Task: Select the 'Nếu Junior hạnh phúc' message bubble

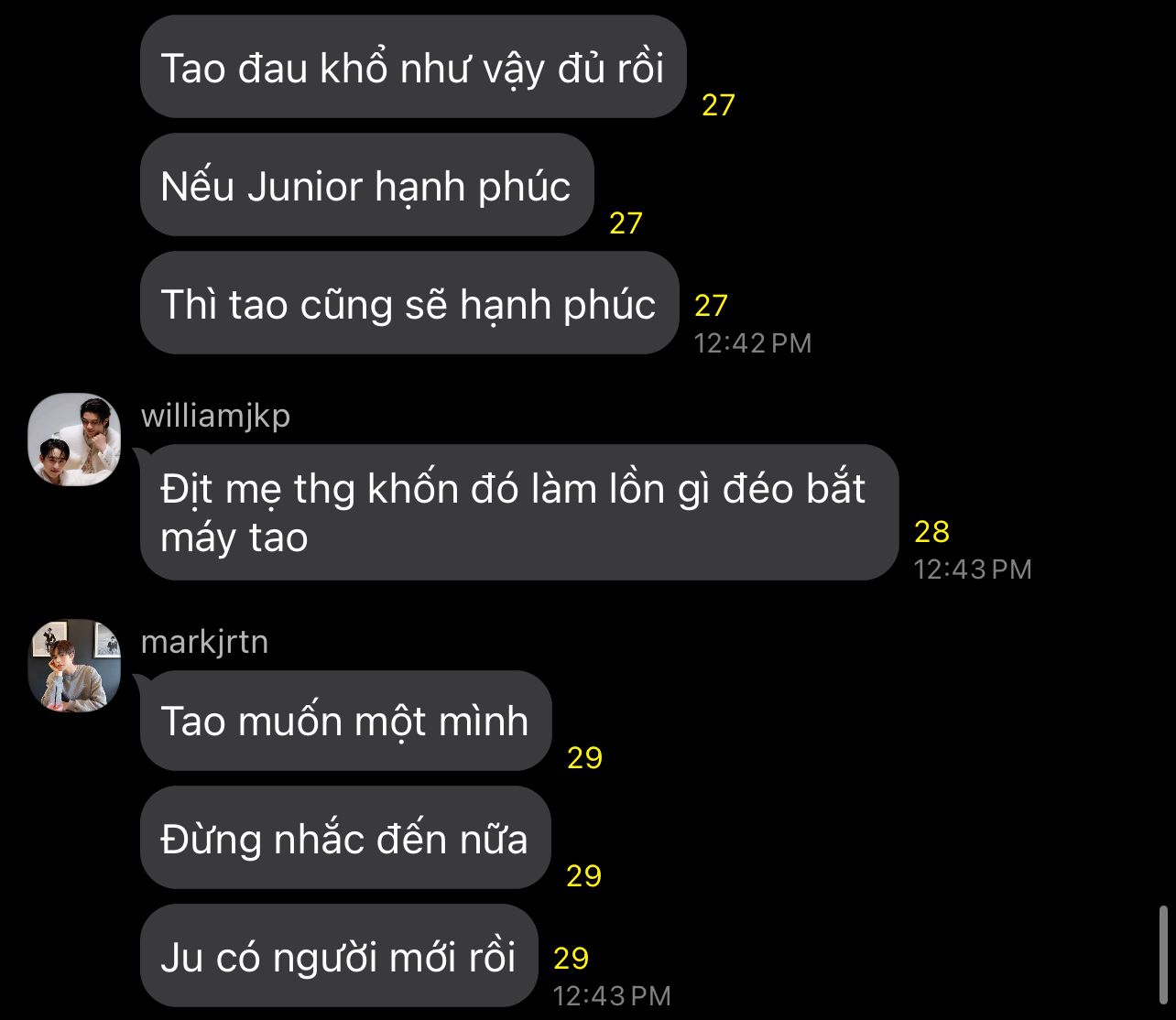Action: tap(366, 185)
